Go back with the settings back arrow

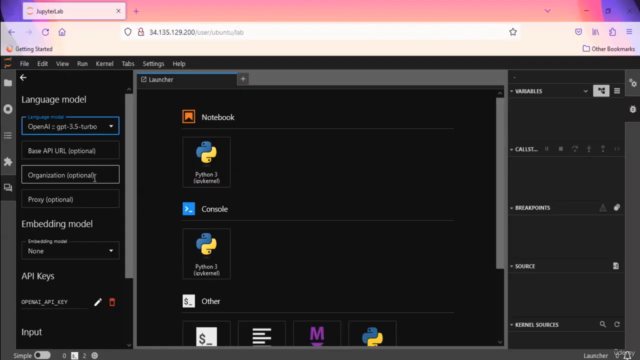[23, 78]
